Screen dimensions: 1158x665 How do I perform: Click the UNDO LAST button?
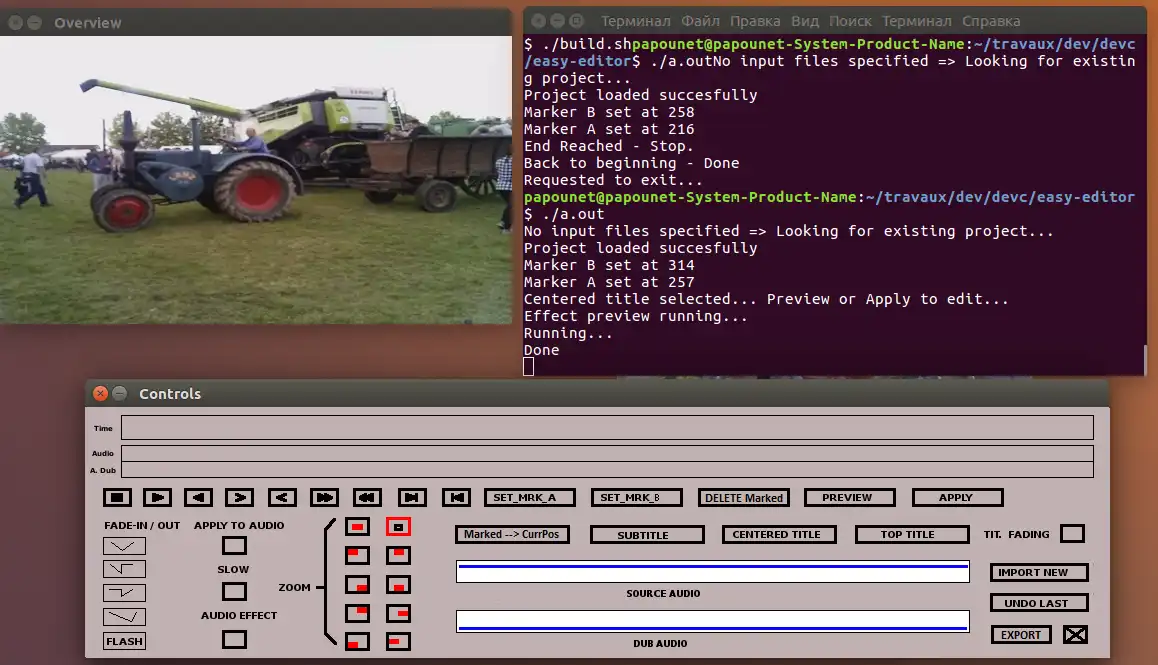(x=1039, y=603)
